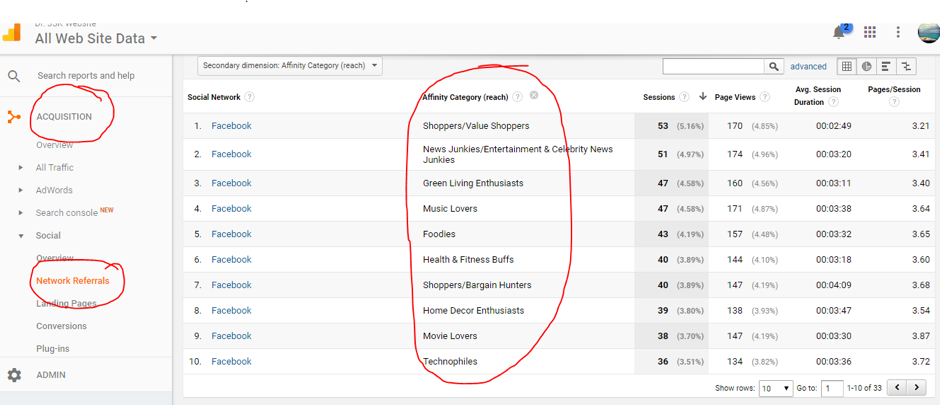Focus the table search input box
The image size is (940, 405).
pyautogui.click(x=713, y=67)
